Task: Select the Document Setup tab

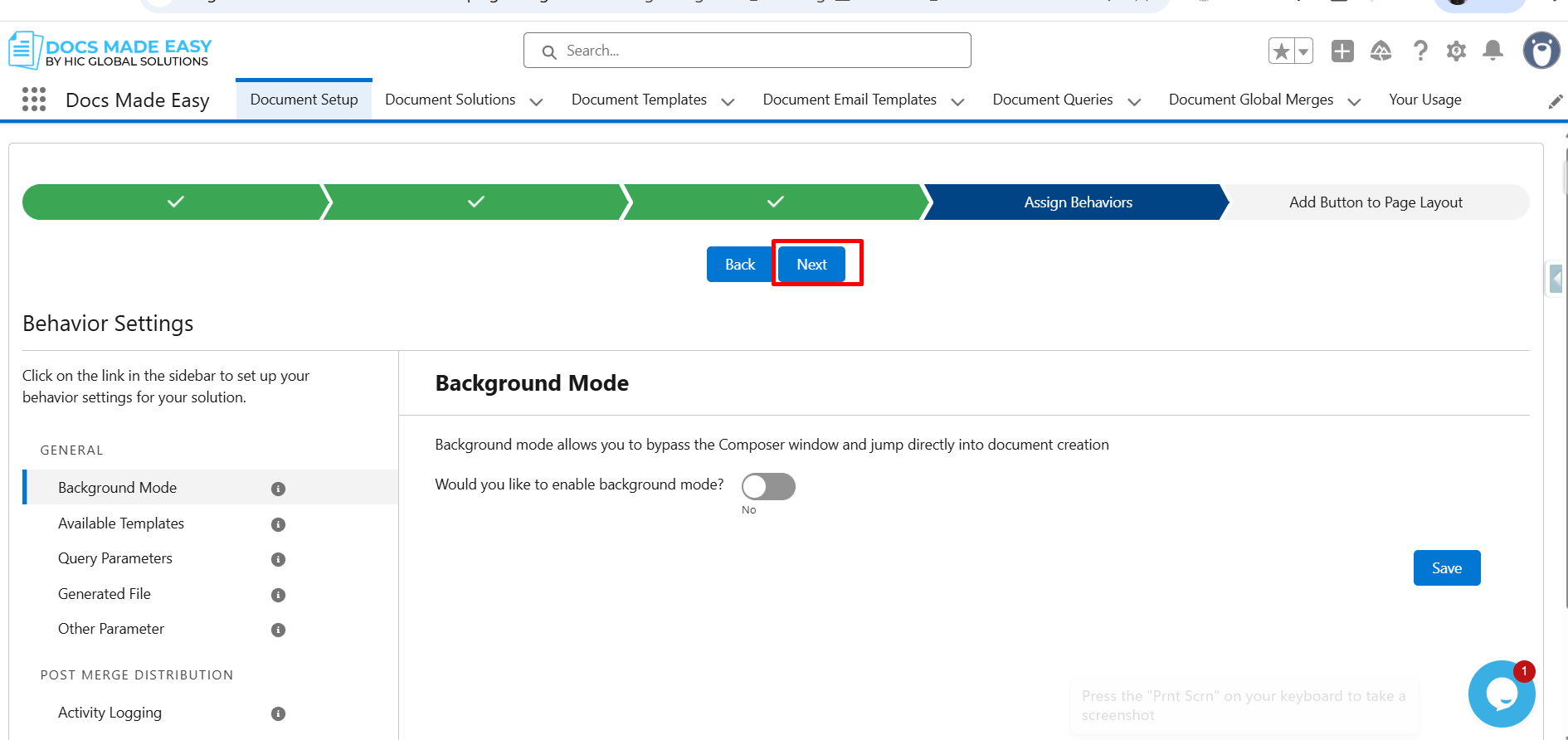Action: click(304, 100)
